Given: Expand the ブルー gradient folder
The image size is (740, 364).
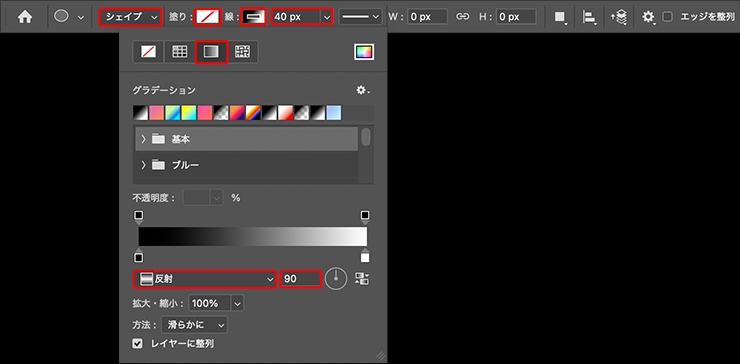Looking at the screenshot, I should [143, 165].
